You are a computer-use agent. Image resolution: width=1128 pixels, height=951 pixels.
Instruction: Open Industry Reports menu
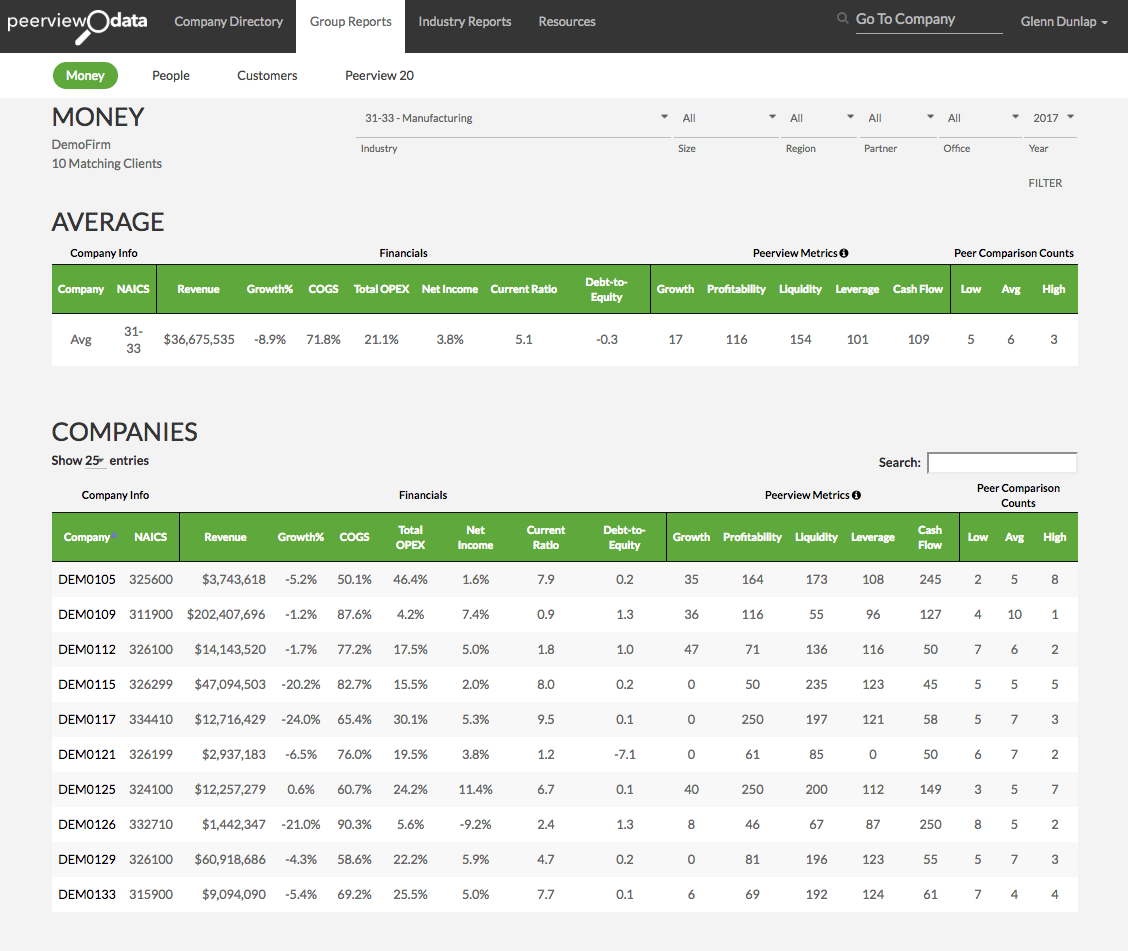(x=465, y=22)
